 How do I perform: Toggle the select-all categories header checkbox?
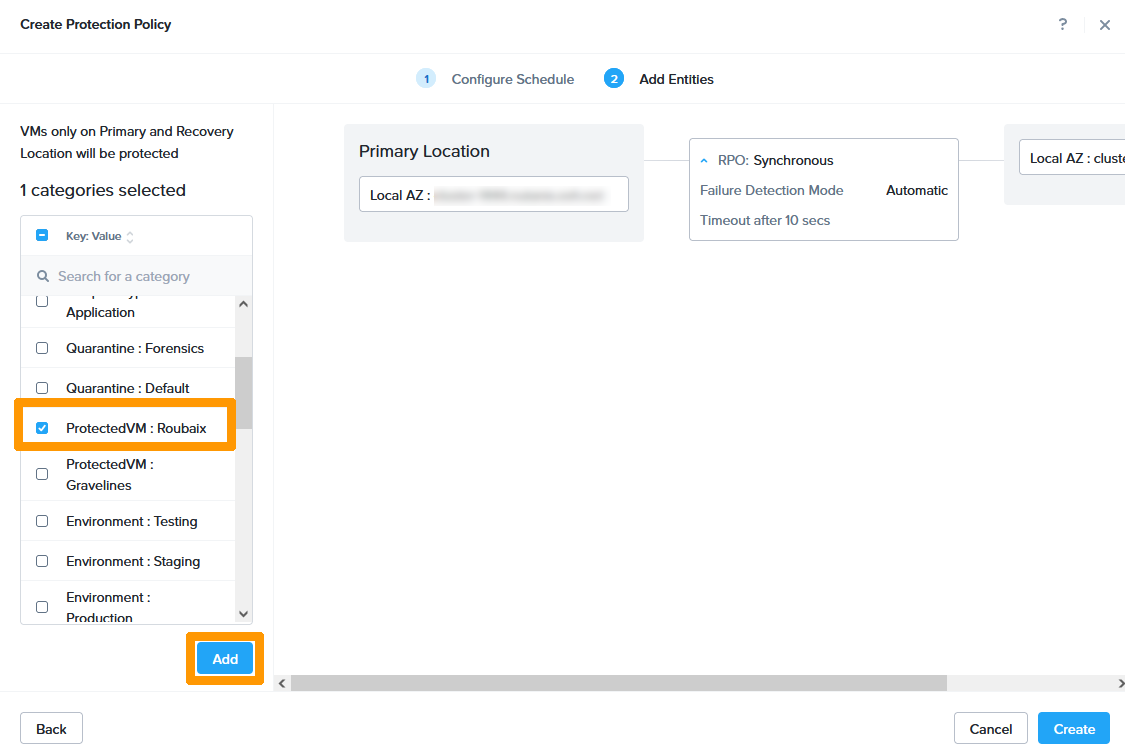coord(42,236)
